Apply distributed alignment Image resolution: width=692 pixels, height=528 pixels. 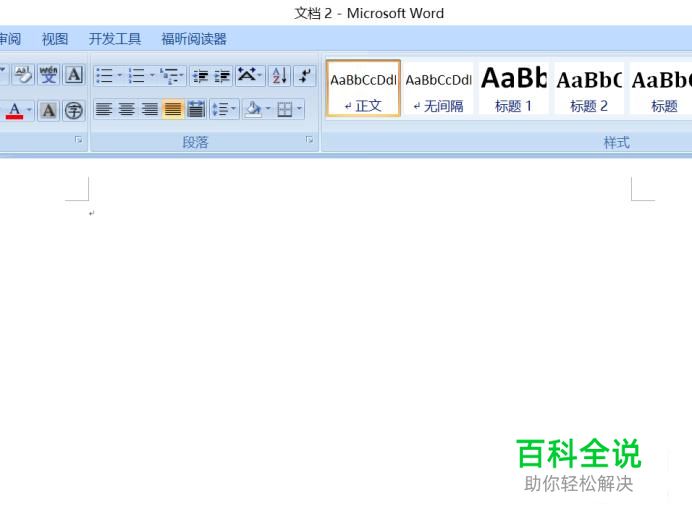(x=196, y=109)
